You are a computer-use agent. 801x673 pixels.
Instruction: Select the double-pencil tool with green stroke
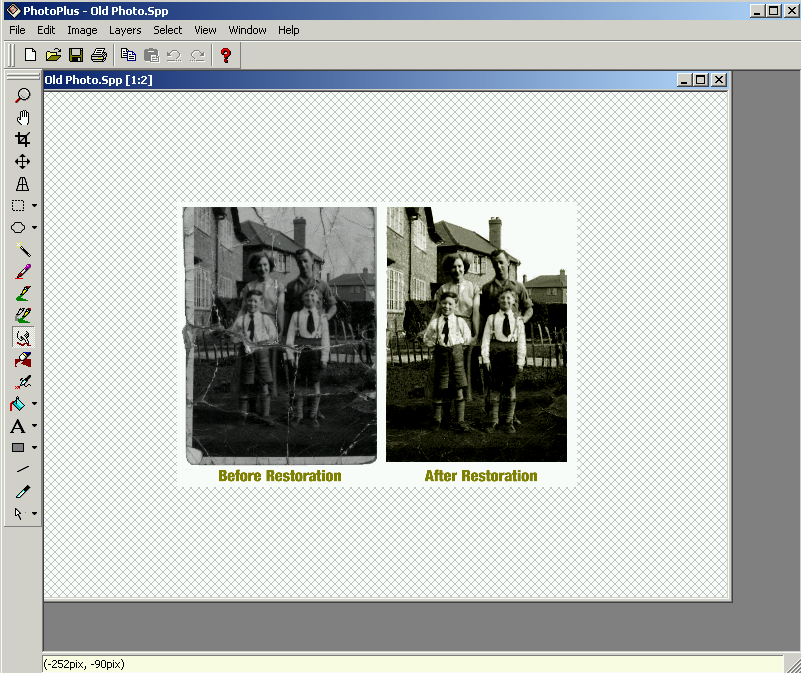(22, 315)
